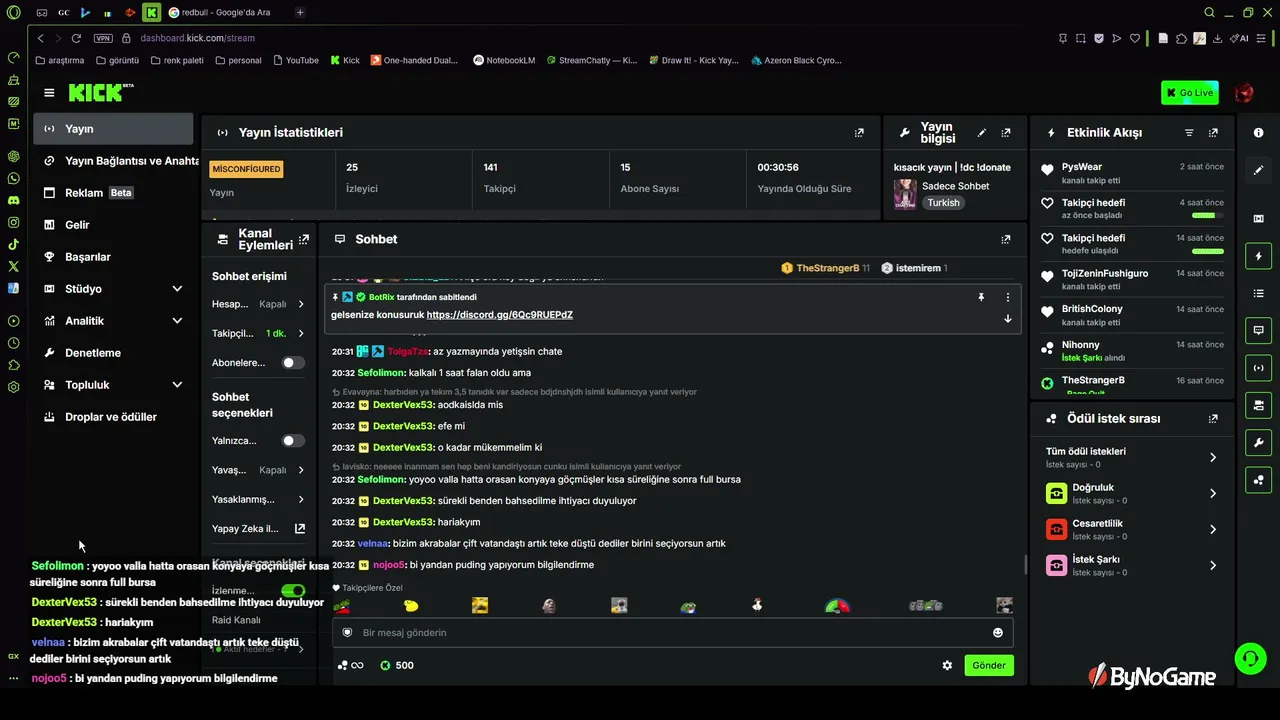1280x720 pixels.
Task: Open WhatsApp in the browser sidebar
Action: 13,178
